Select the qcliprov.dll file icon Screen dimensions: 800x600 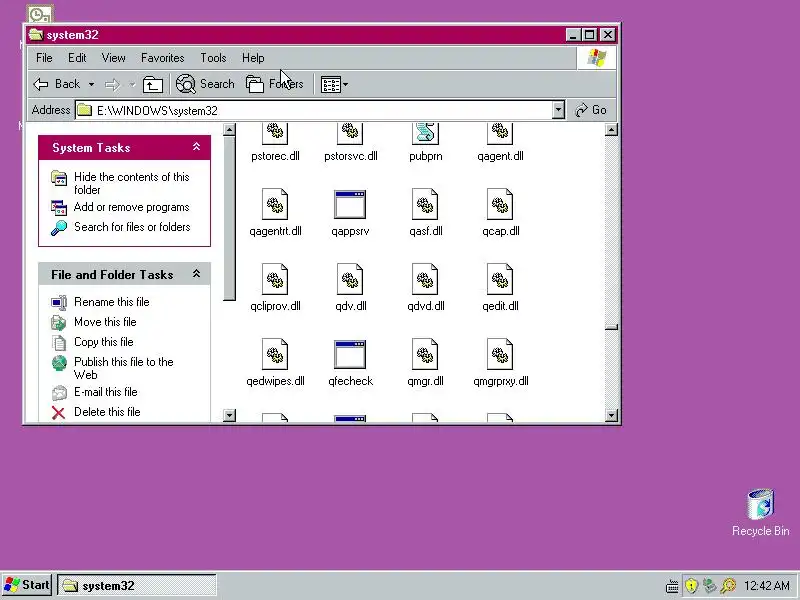tap(275, 279)
